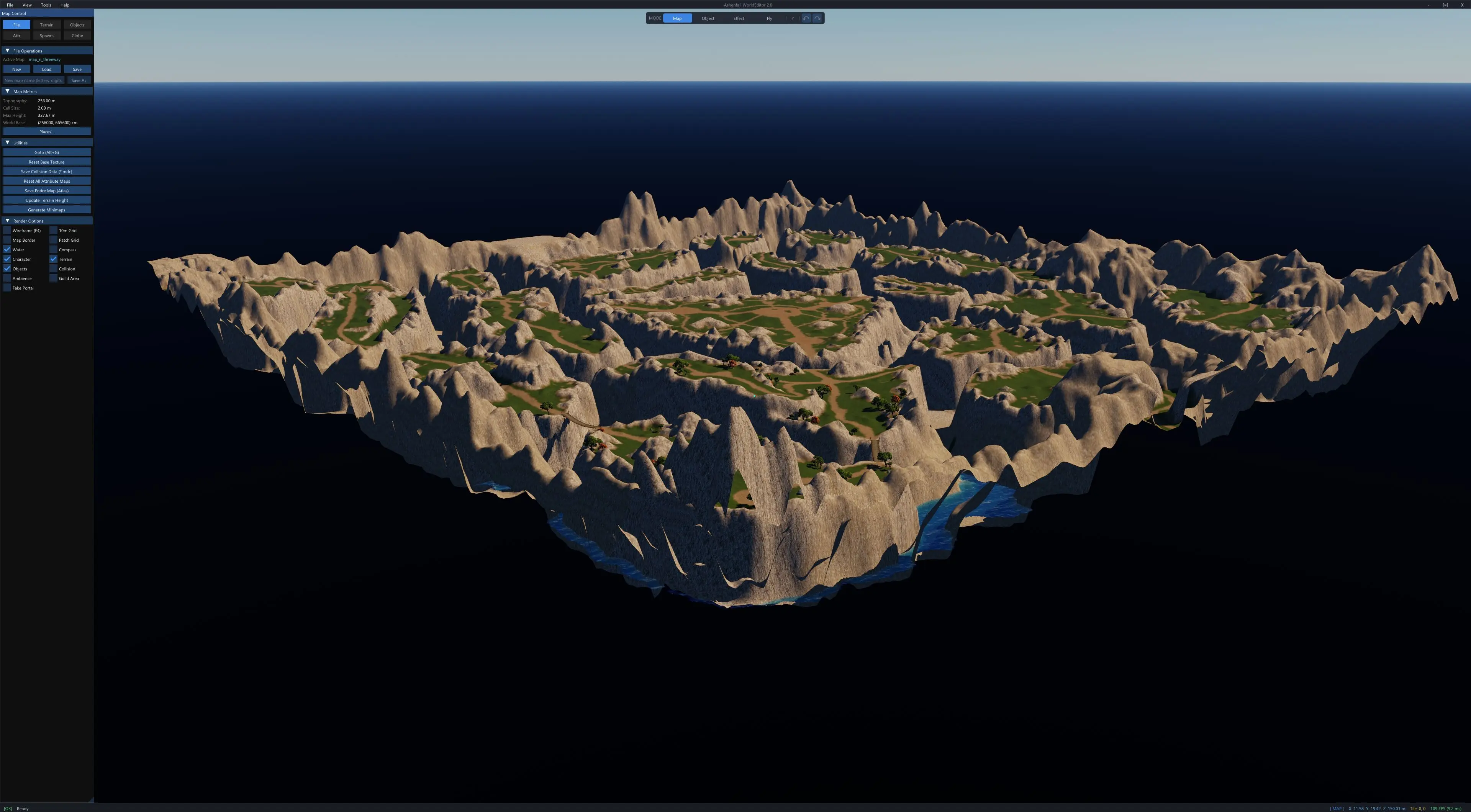Click the New map button
This screenshot has height=812, width=1471.
(x=16, y=69)
